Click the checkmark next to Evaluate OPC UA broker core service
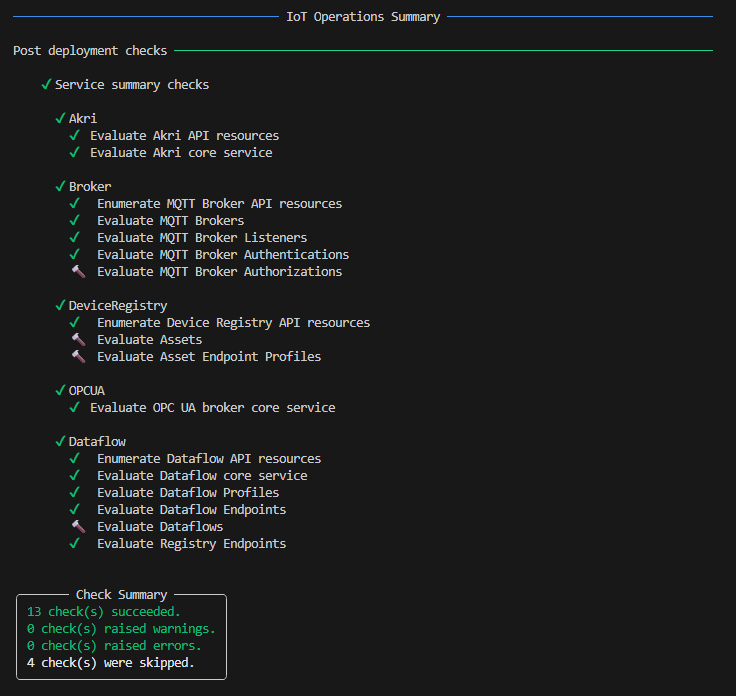The image size is (736, 696). [75, 408]
